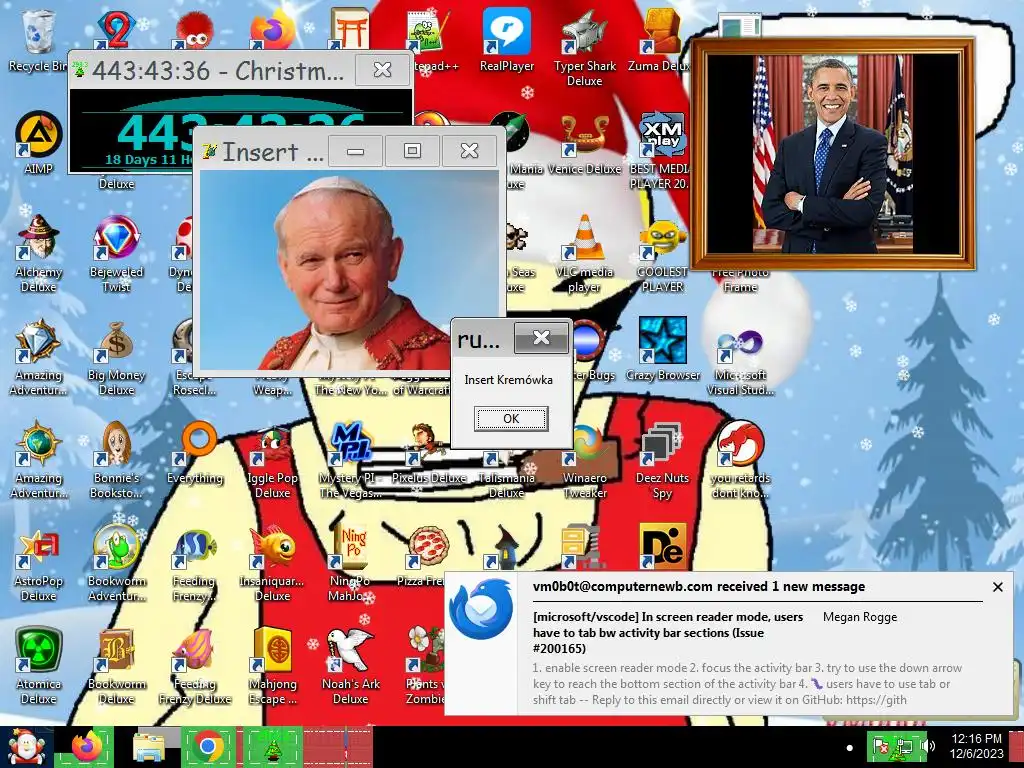
Task: Open Deez Nuts Spy shortcut
Action: tap(663, 460)
